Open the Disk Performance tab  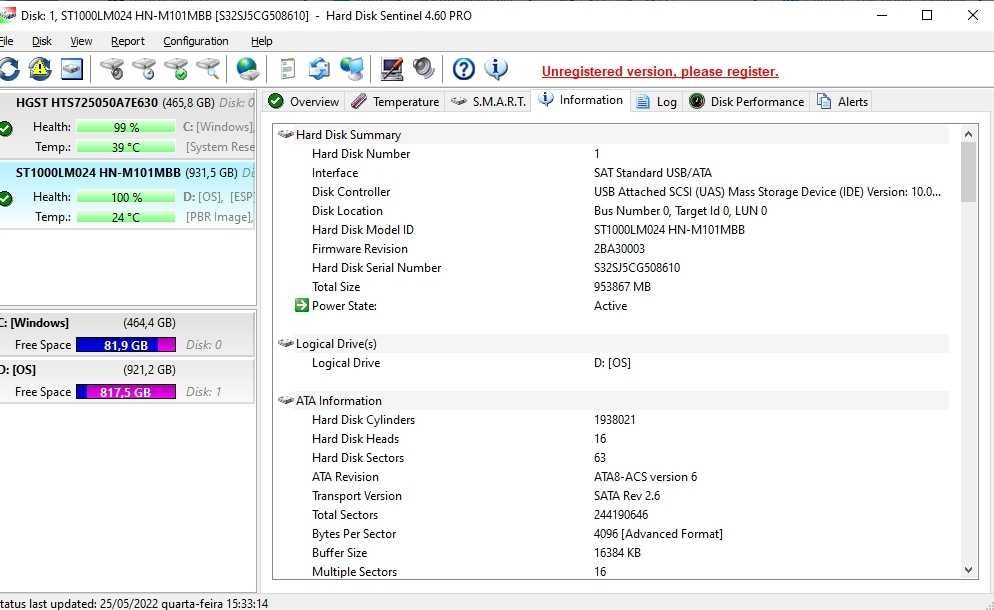(747, 101)
